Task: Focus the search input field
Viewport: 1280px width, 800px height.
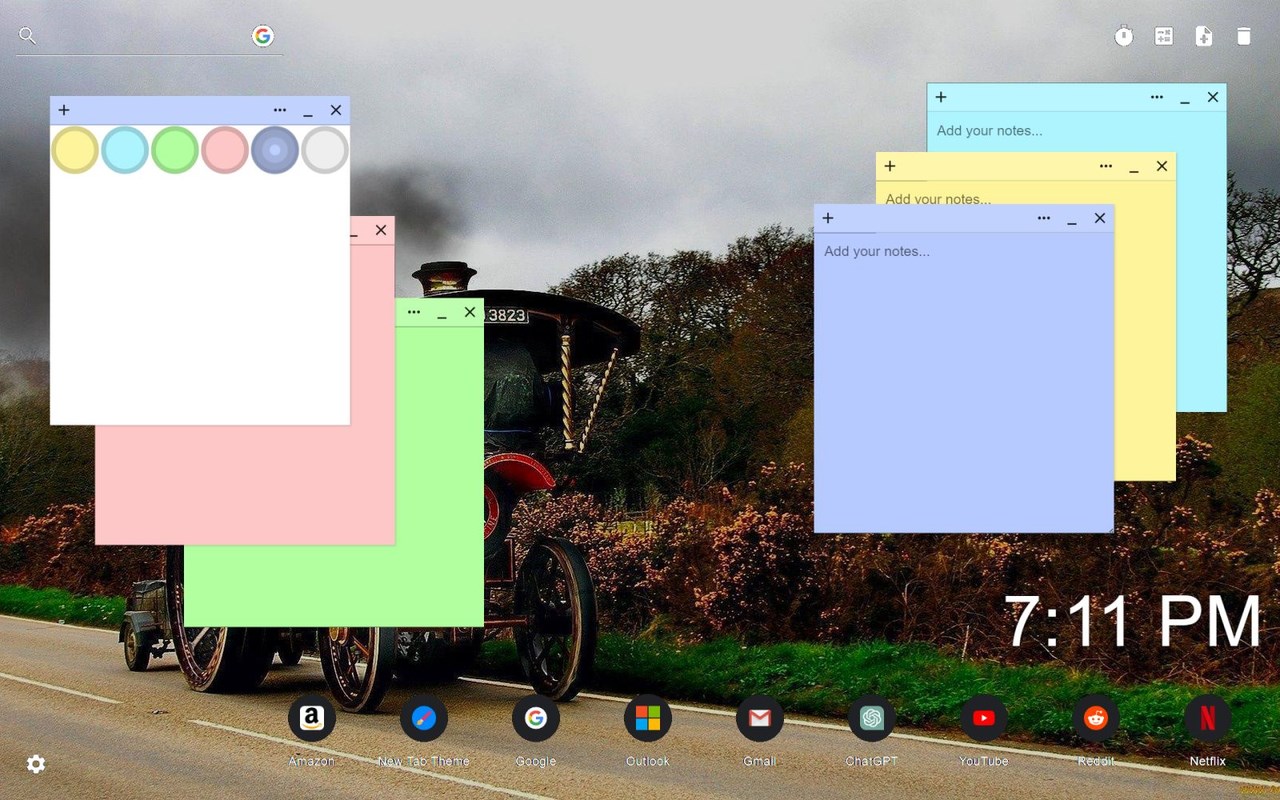Action: coord(144,36)
